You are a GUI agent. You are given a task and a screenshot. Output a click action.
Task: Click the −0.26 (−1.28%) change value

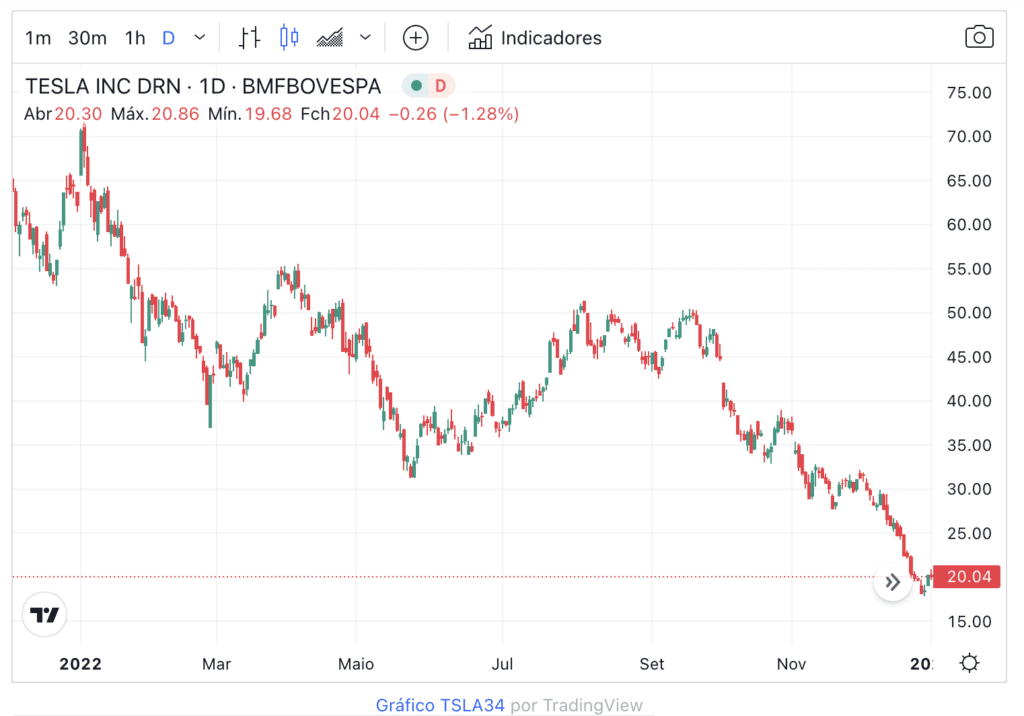point(454,114)
